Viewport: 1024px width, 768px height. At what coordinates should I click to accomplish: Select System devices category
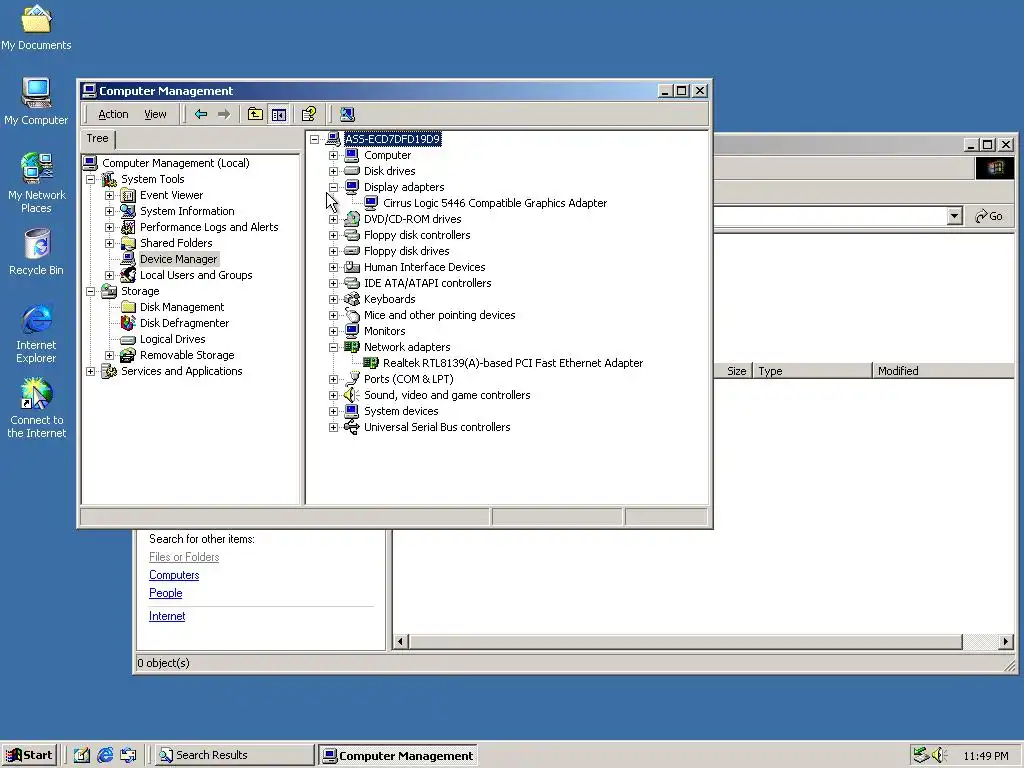pos(401,411)
